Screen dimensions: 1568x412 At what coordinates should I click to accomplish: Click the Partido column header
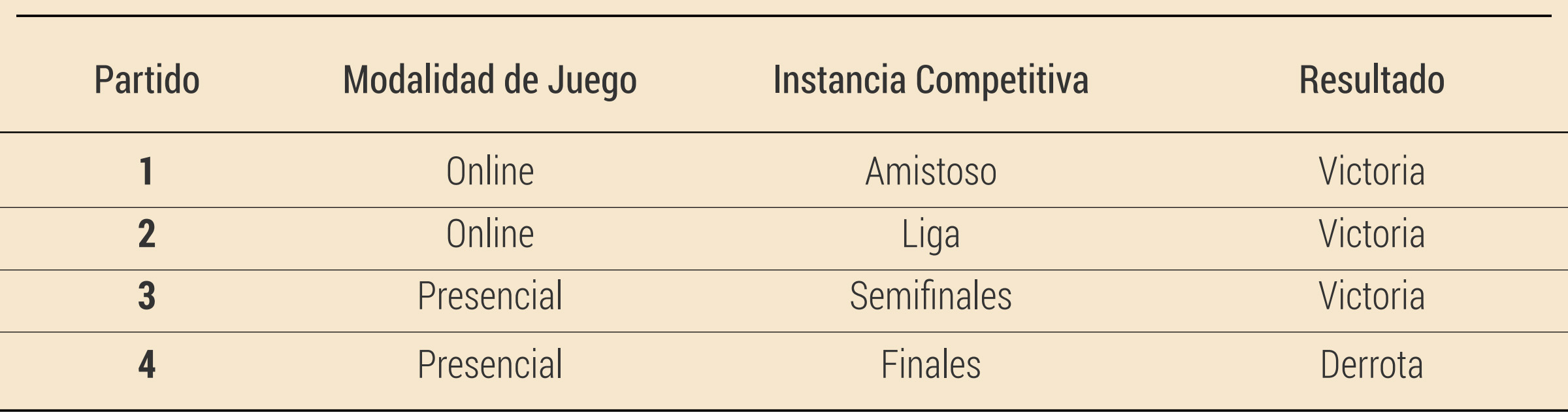pyautogui.click(x=147, y=80)
